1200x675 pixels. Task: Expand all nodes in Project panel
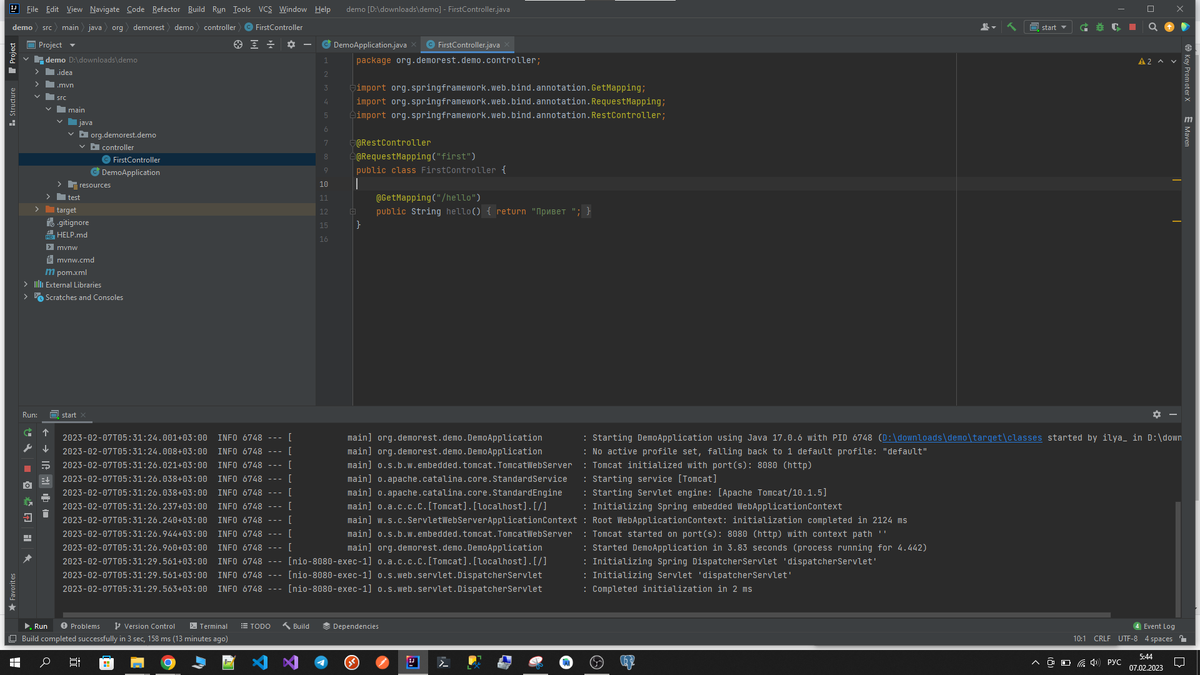254,45
